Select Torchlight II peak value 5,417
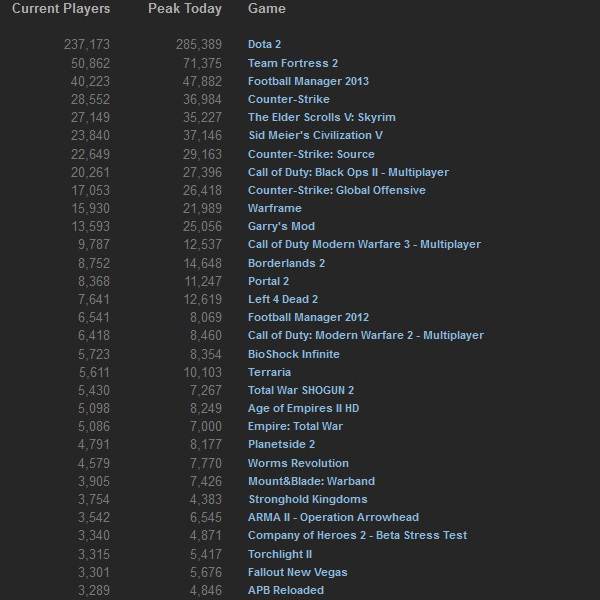The height and width of the screenshot is (600, 600). tap(206, 554)
